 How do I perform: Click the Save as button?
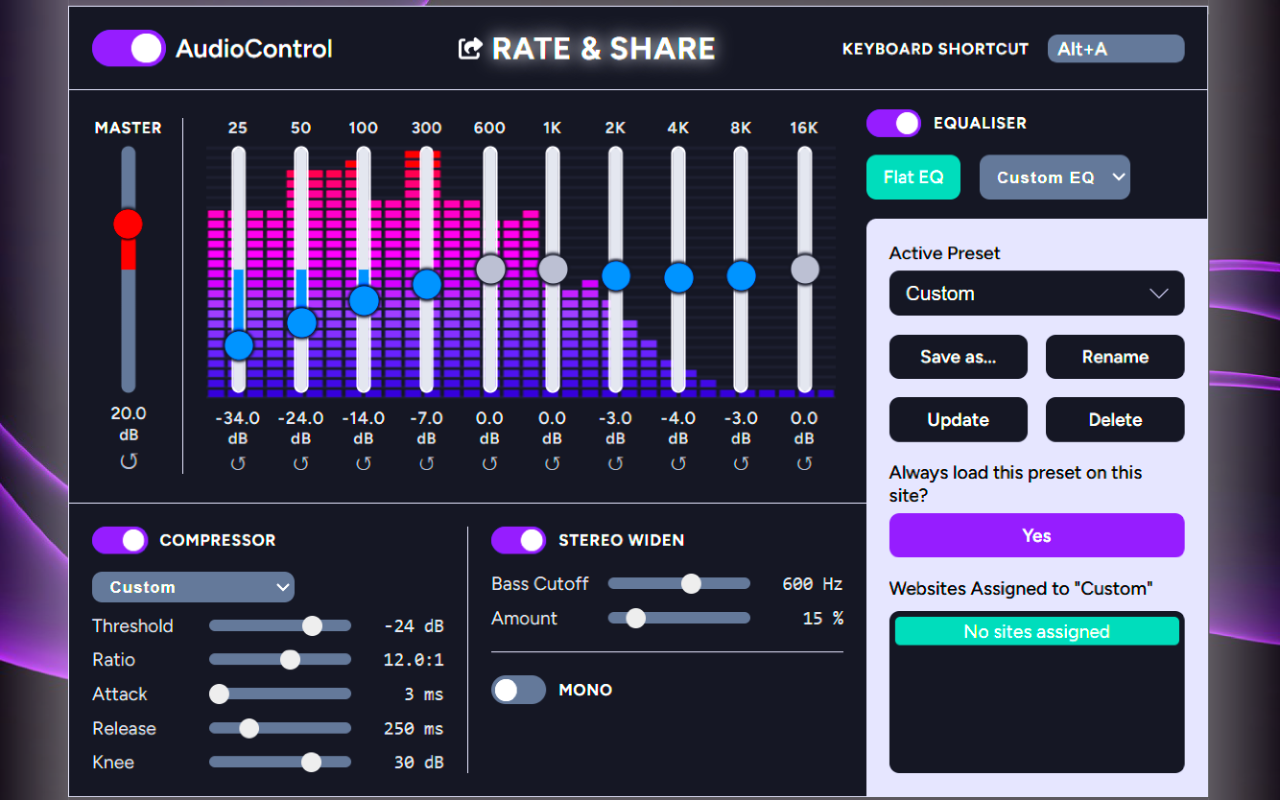click(958, 357)
